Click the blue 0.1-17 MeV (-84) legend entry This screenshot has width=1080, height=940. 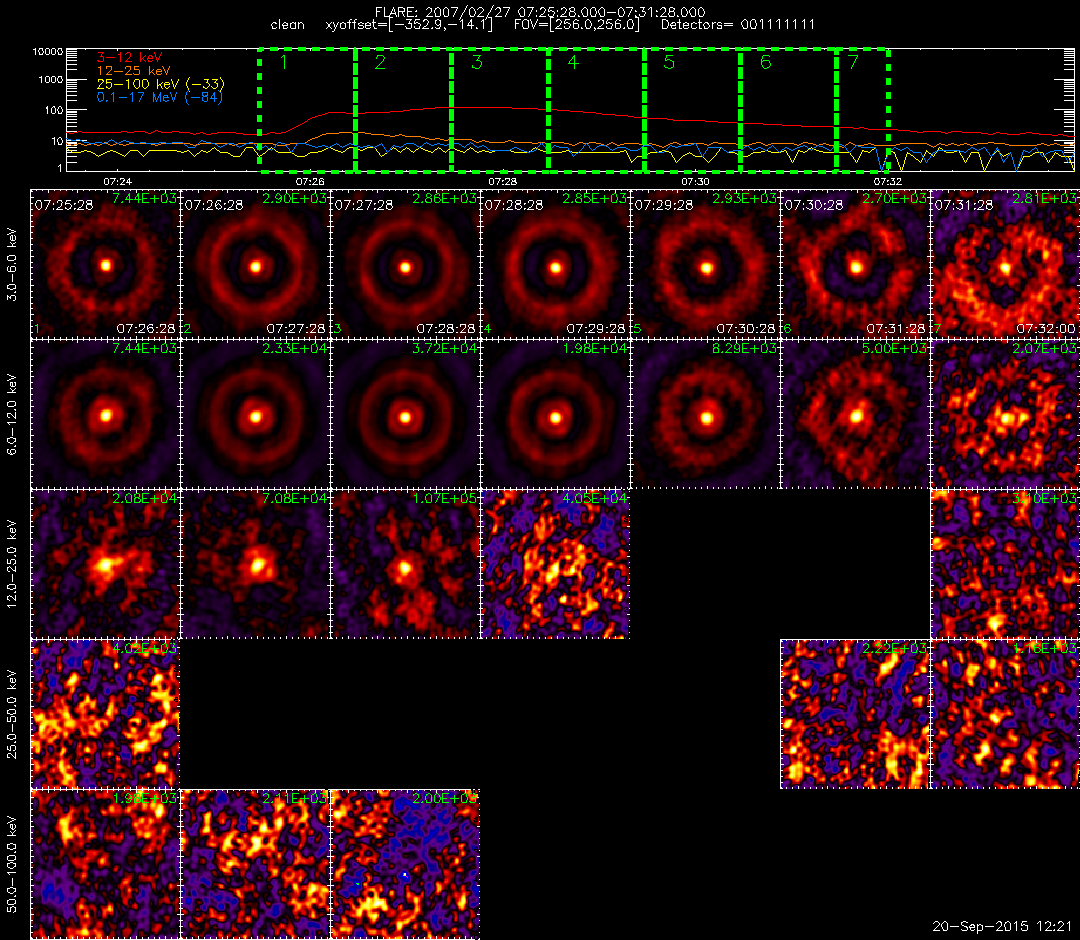click(160, 97)
